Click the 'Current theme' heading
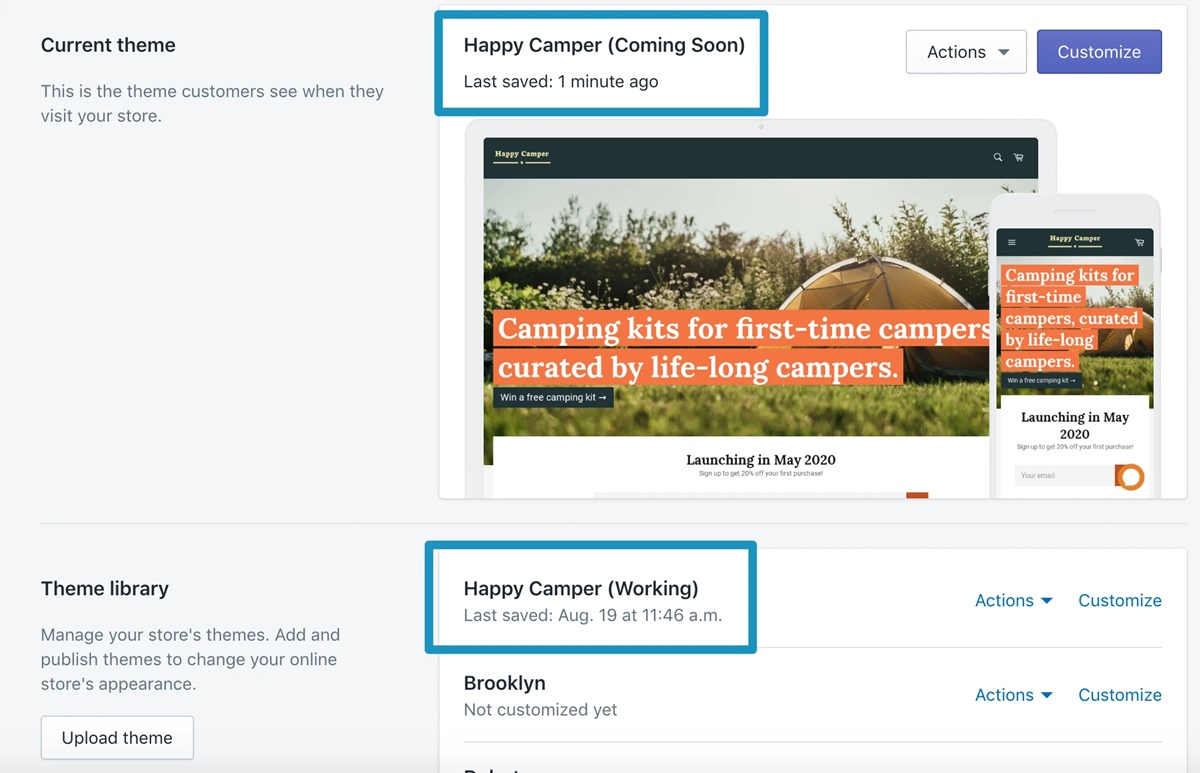The image size is (1200, 773). pos(108,45)
